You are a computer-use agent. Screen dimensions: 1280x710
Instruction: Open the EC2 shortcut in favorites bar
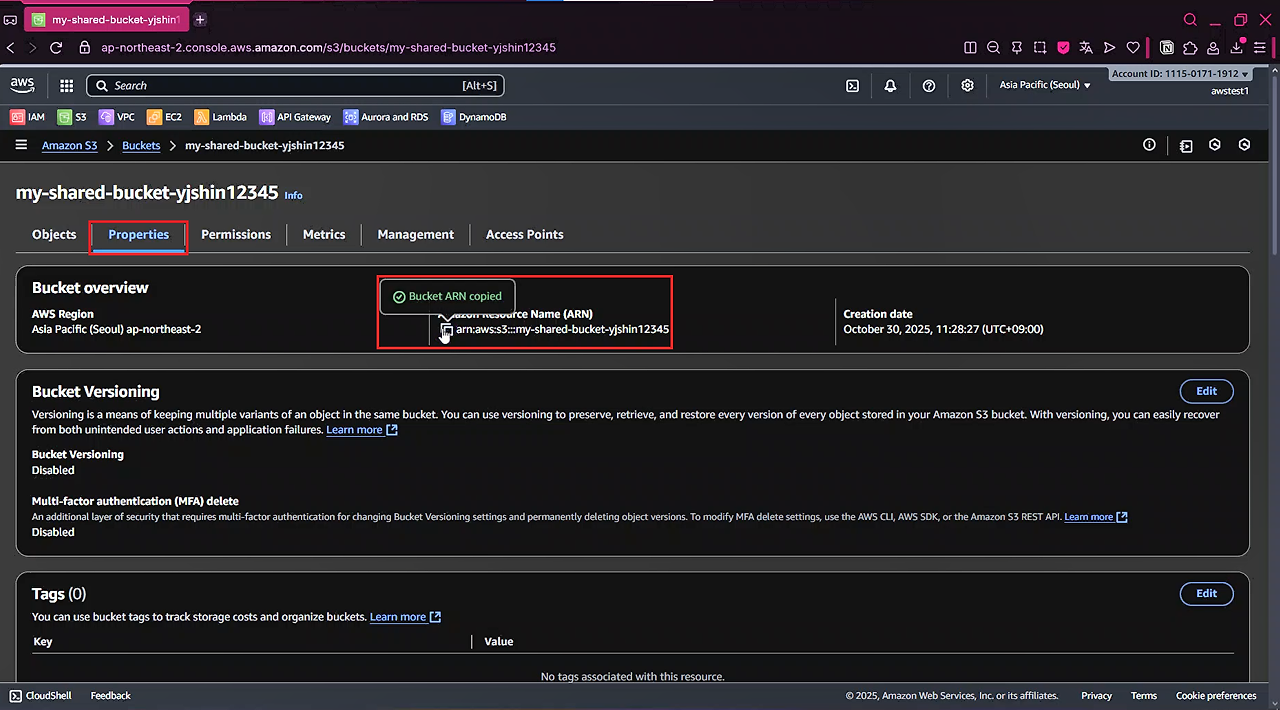(164, 117)
